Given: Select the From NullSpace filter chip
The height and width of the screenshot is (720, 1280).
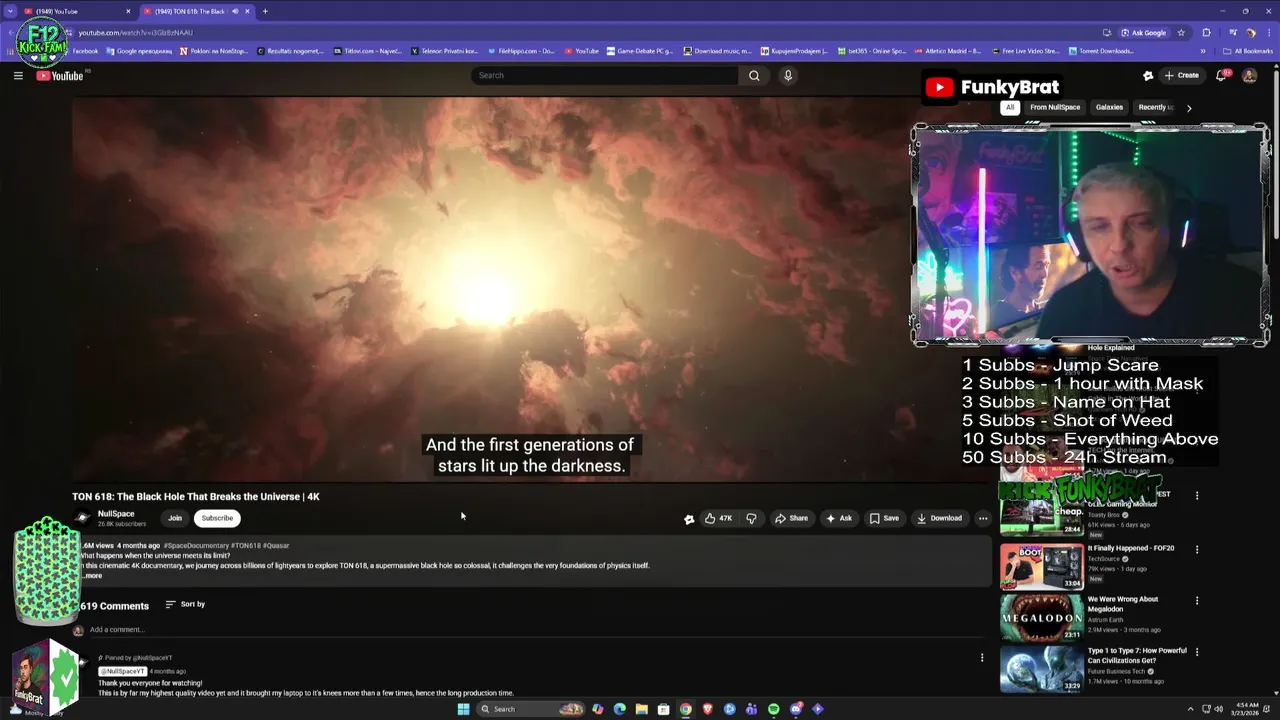Looking at the screenshot, I should pos(1055,107).
